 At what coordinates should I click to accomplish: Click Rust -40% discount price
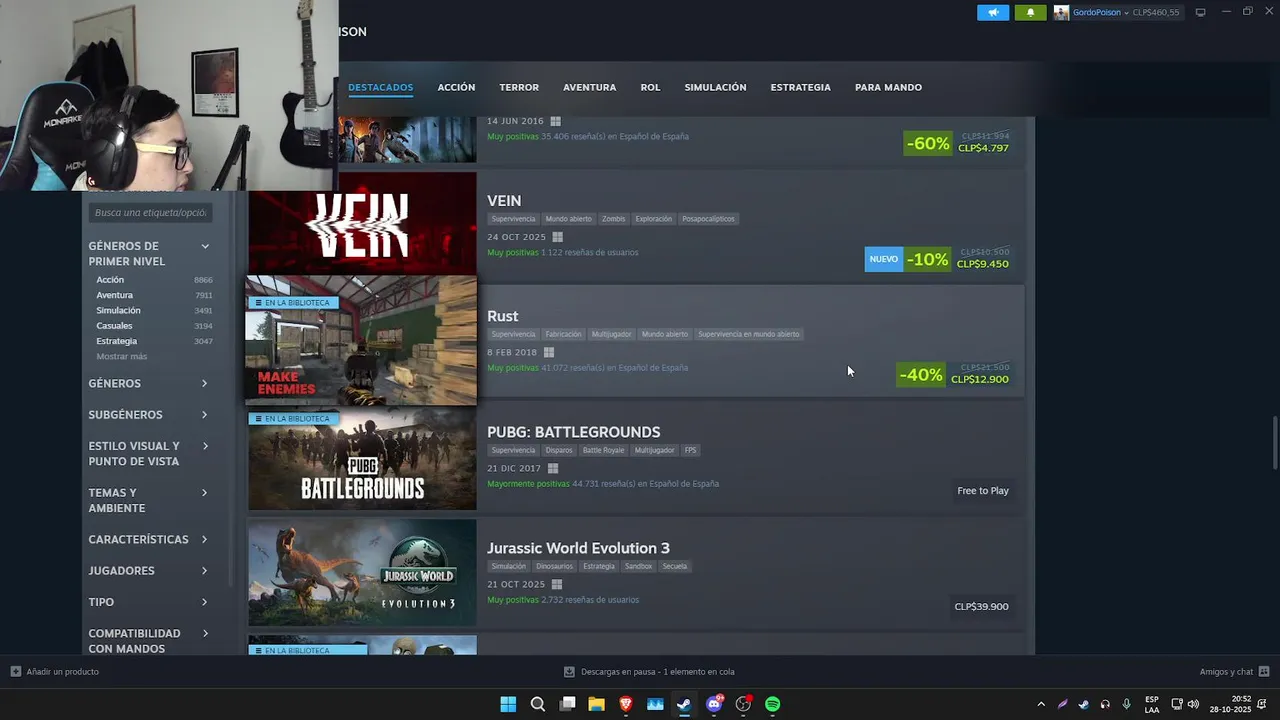(x=953, y=375)
